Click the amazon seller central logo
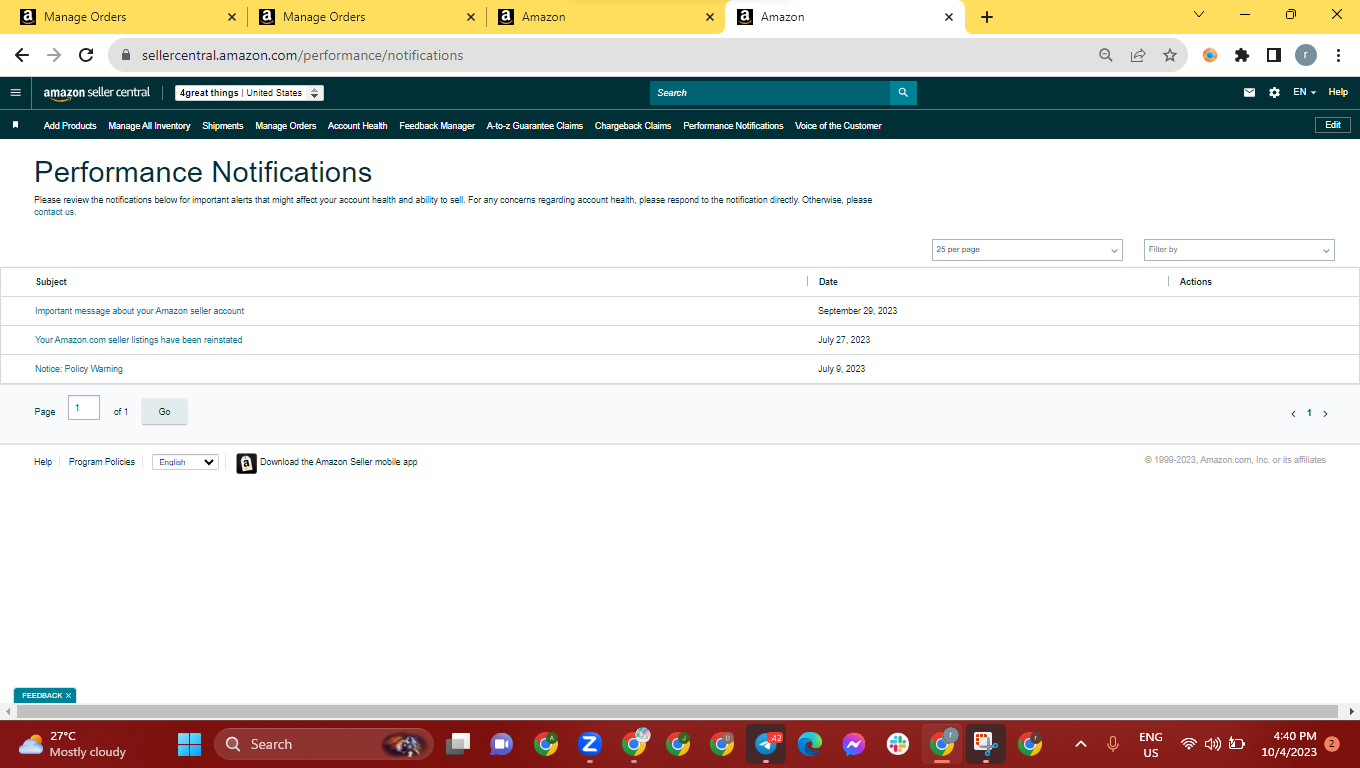The height and width of the screenshot is (768, 1360). [96, 93]
